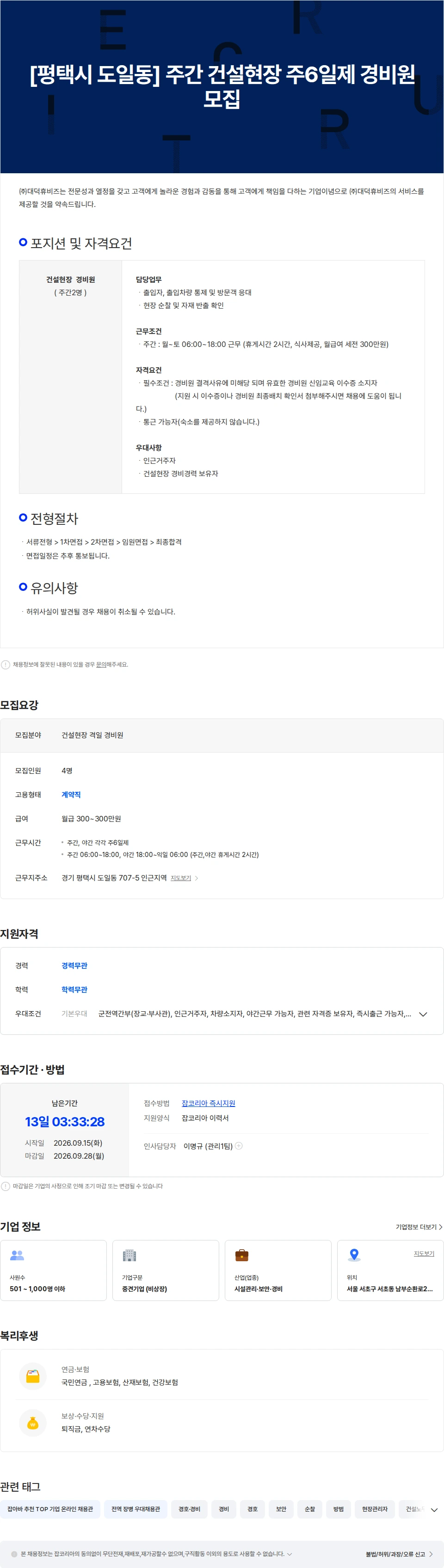Report via 불법/허위/과장/오류 신고
Viewport: 444px width, 1568px height.
coord(395,1554)
